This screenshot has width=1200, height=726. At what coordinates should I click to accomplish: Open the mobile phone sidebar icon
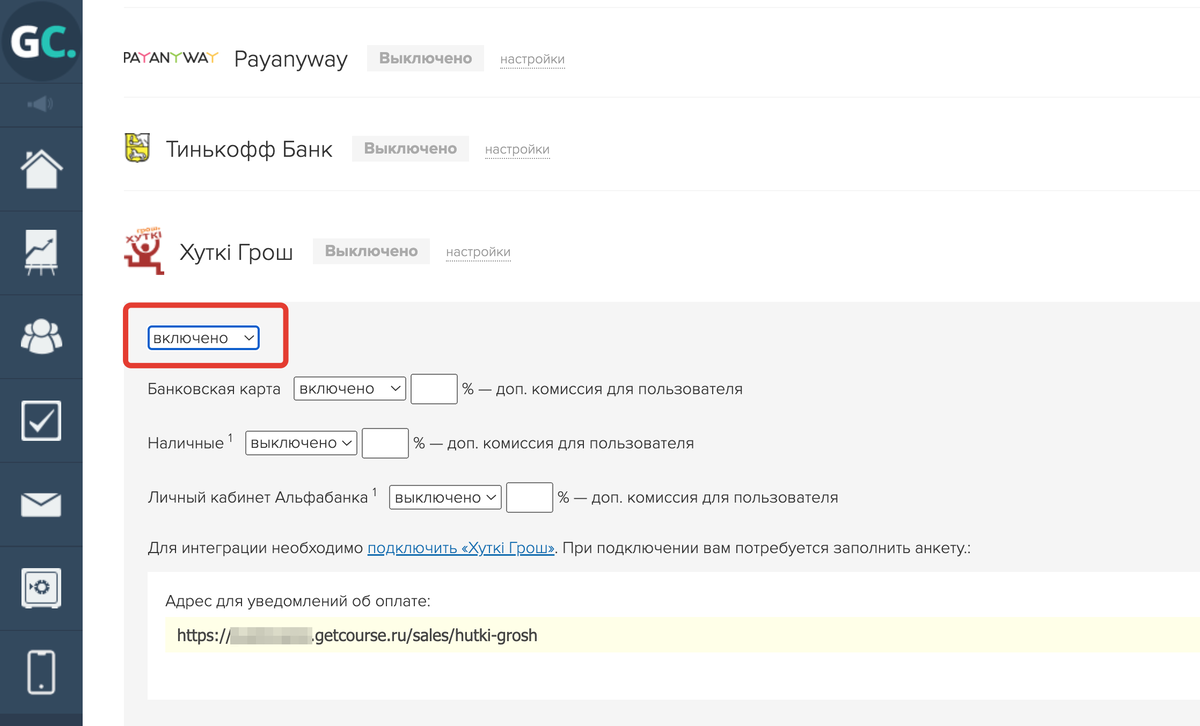tap(41, 671)
